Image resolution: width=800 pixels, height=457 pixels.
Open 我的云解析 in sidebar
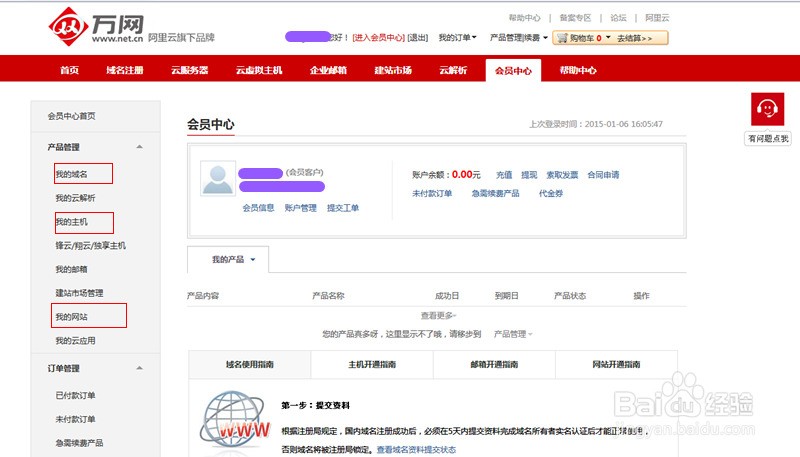[x=76, y=197]
